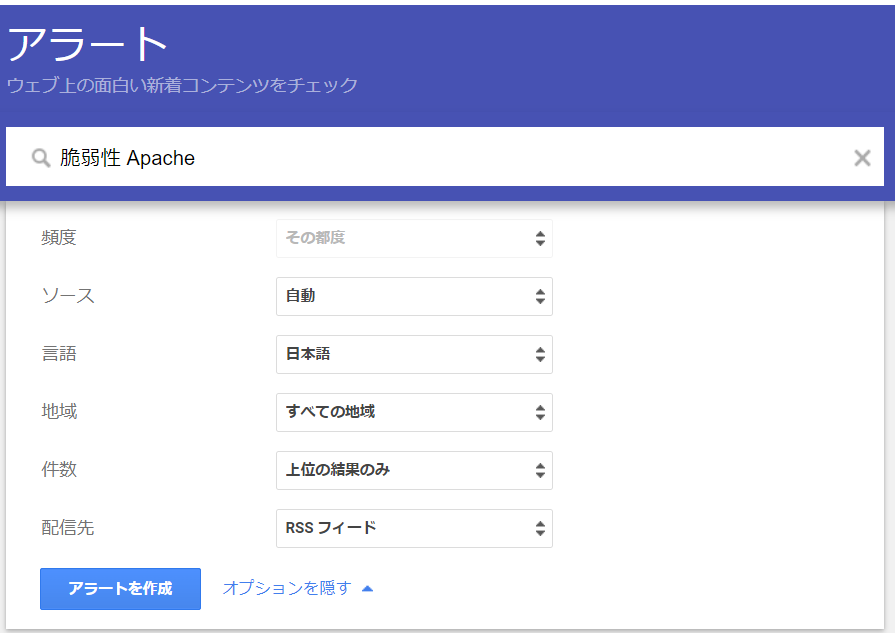Click the アラート page title

[x=87, y=44]
